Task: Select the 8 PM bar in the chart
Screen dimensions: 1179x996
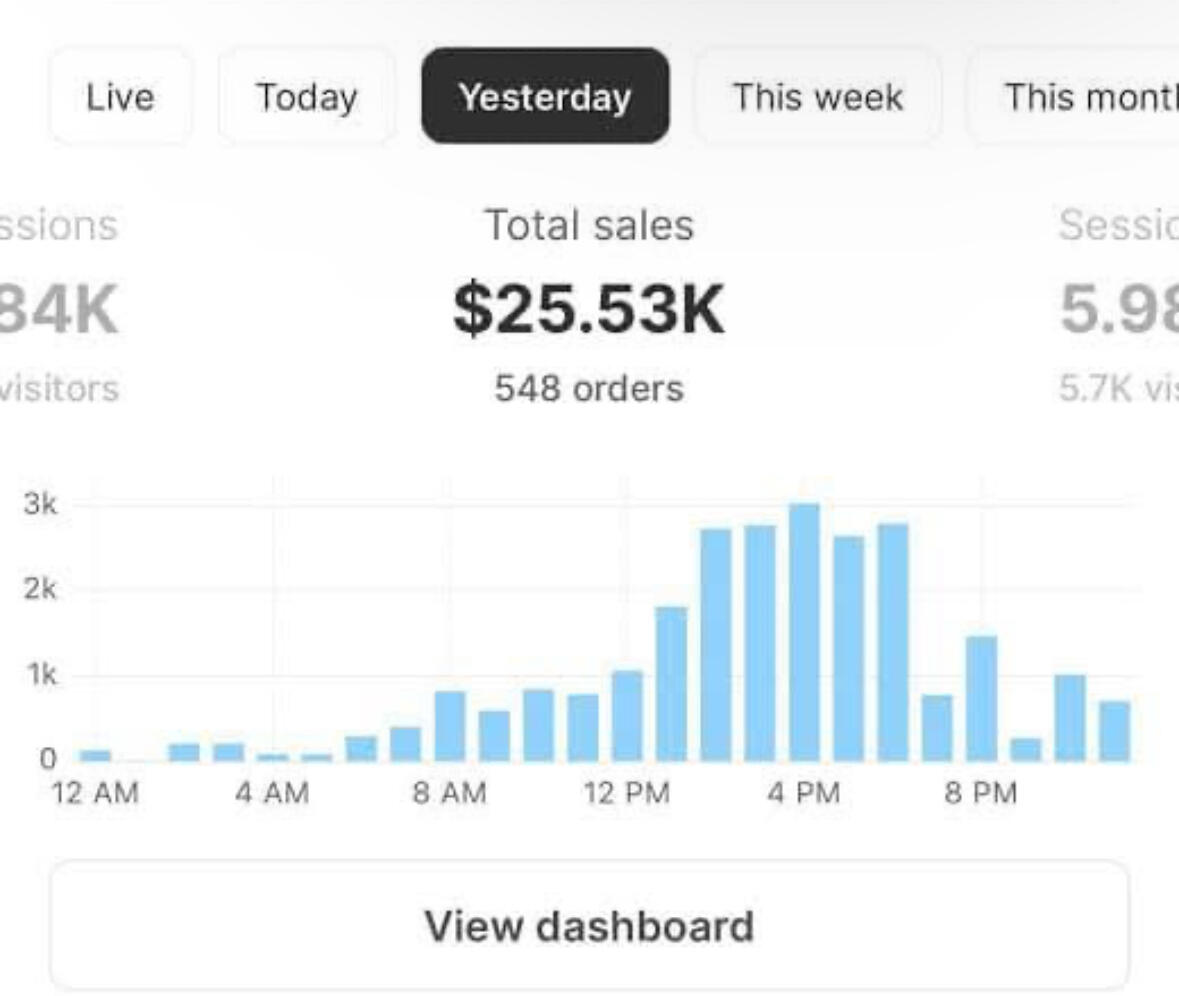Action: tap(981, 698)
